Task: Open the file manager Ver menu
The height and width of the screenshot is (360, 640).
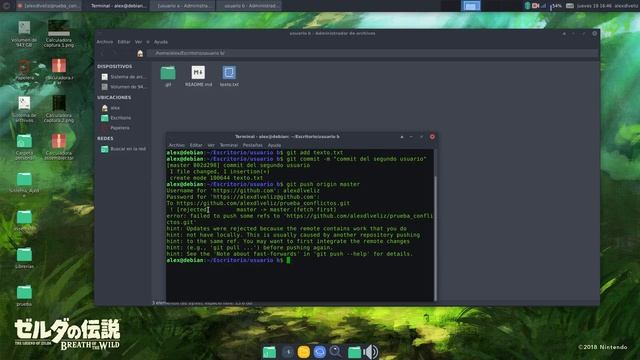Action: tap(138, 42)
